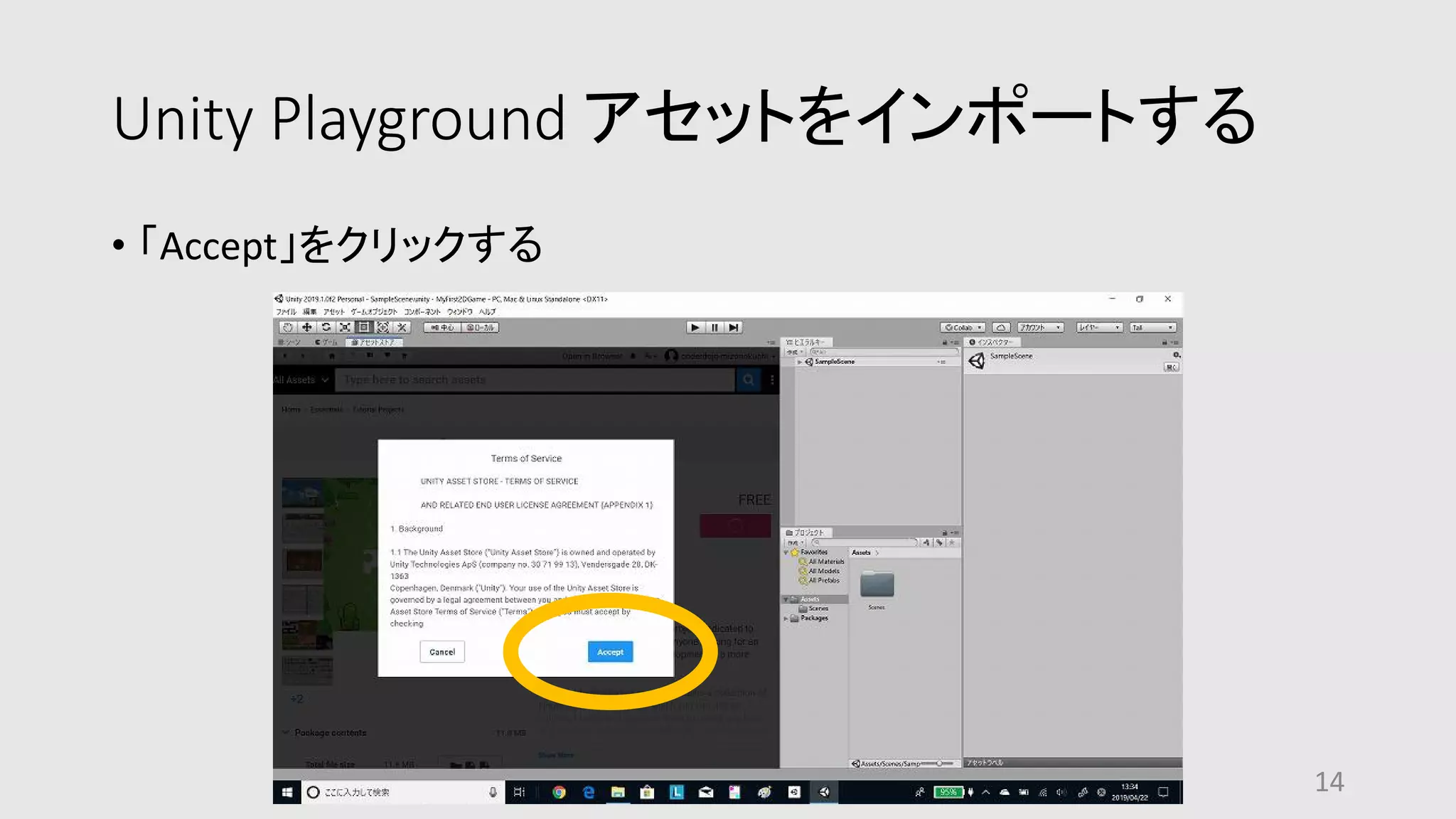Toggle the project panel lock icon

click(945, 532)
